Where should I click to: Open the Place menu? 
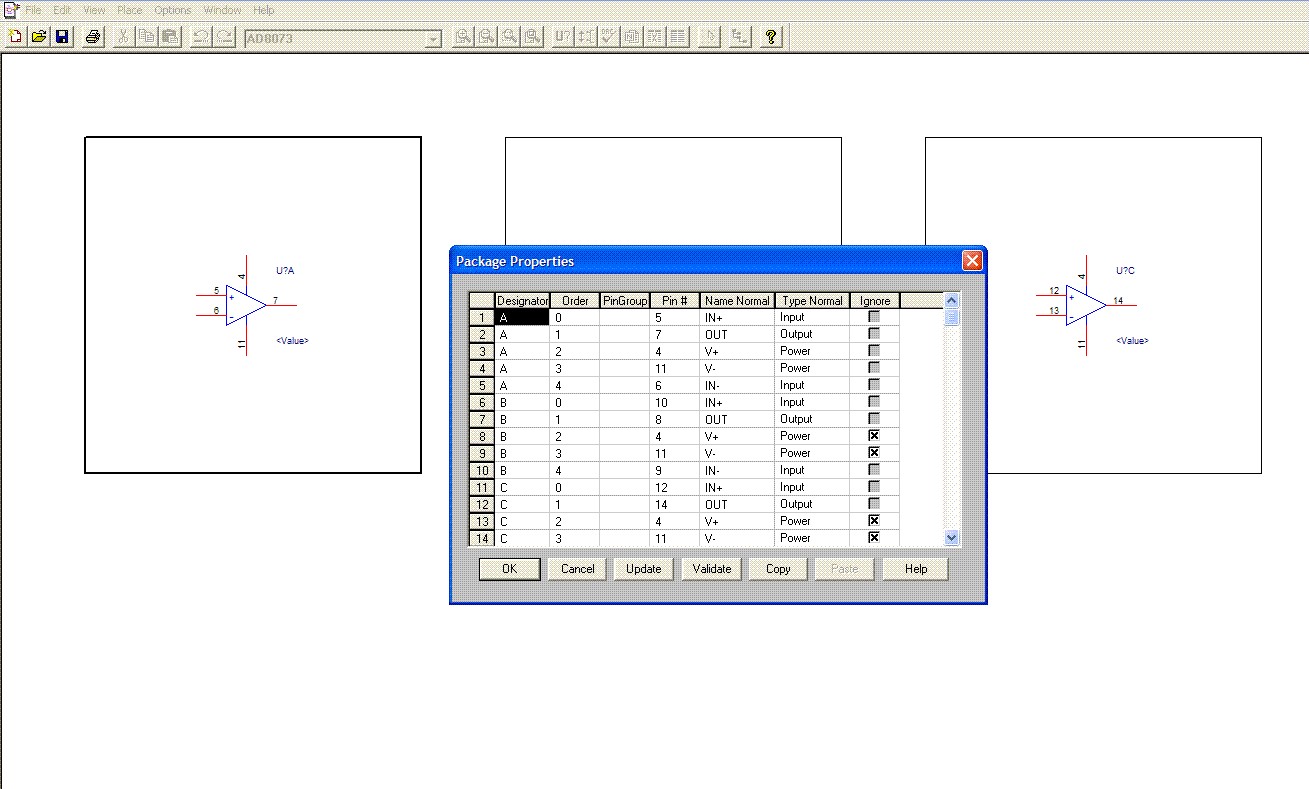coord(130,10)
